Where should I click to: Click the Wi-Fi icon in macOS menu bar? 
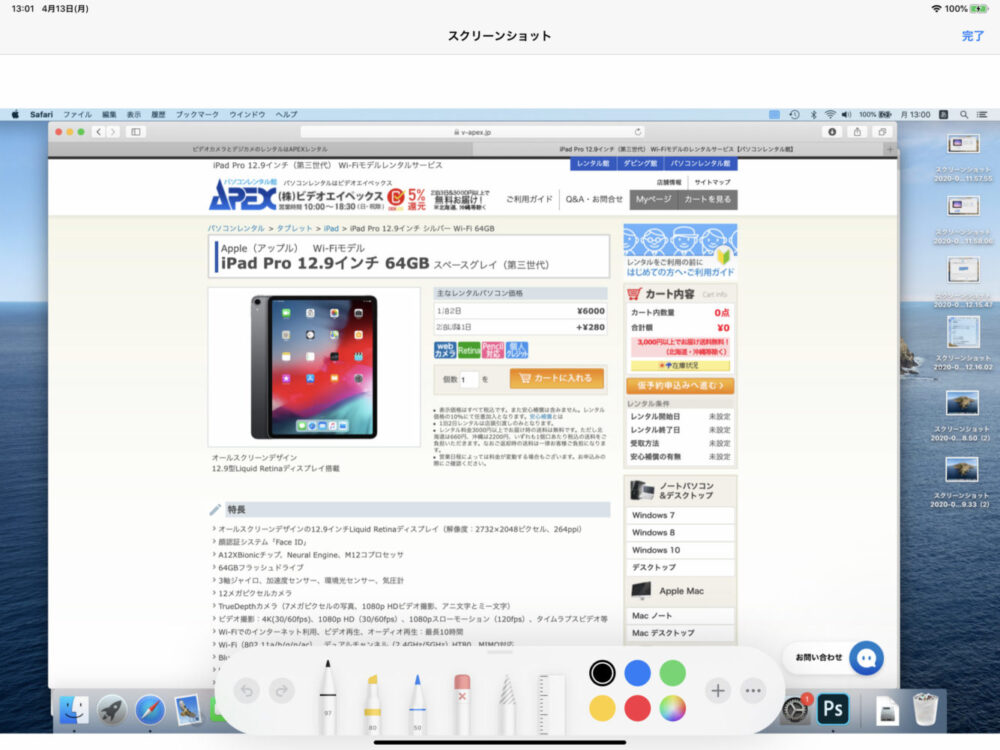tap(830, 115)
